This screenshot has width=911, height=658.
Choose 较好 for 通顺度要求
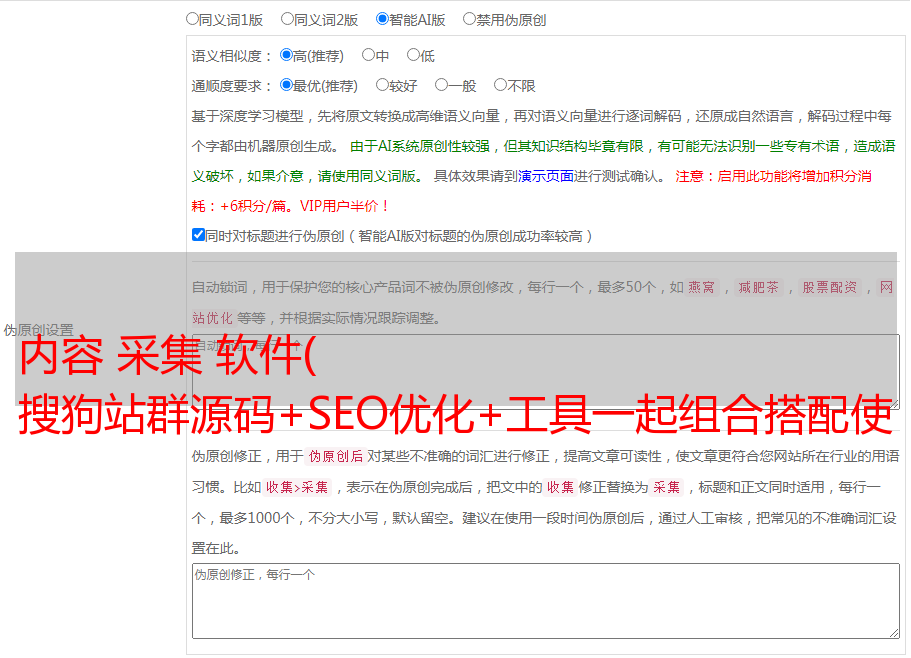click(x=383, y=86)
